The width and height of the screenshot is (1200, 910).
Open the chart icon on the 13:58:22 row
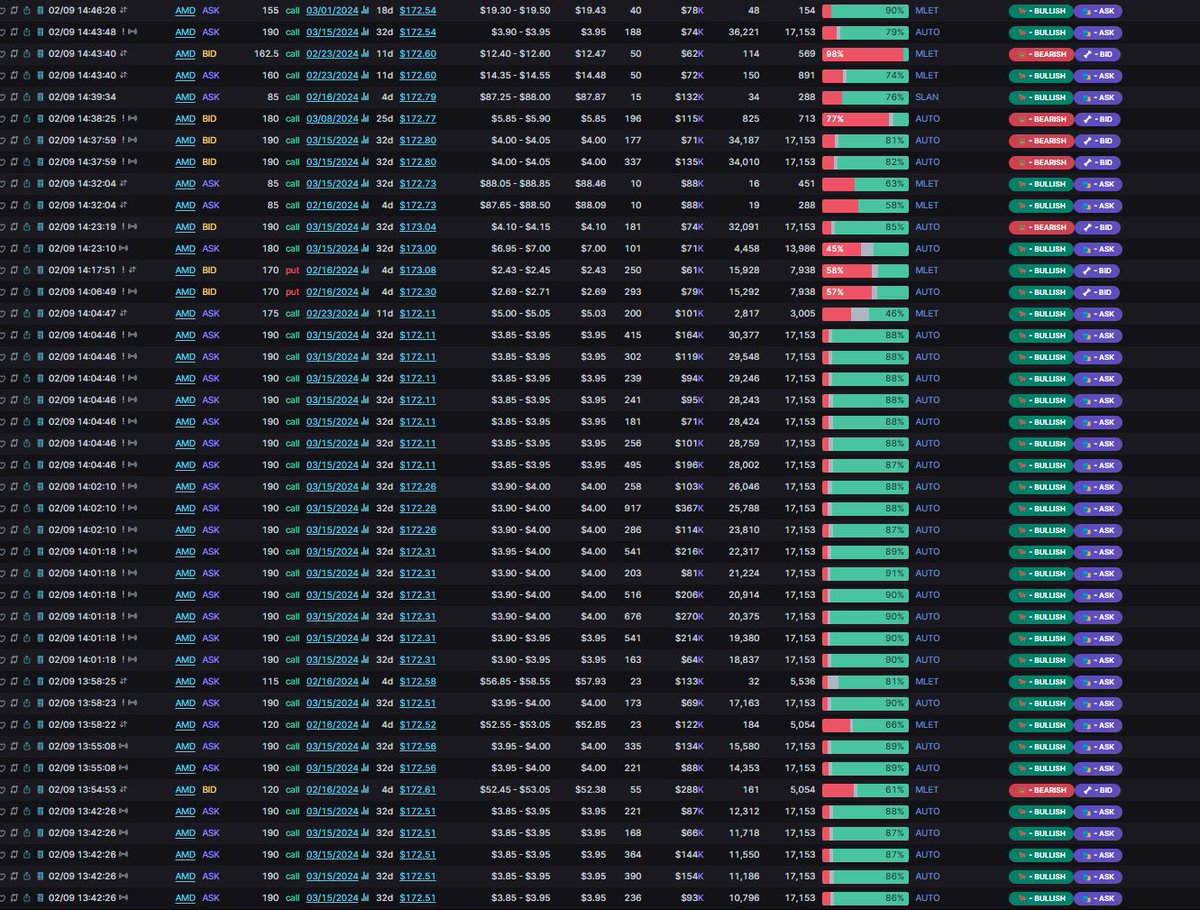365,725
